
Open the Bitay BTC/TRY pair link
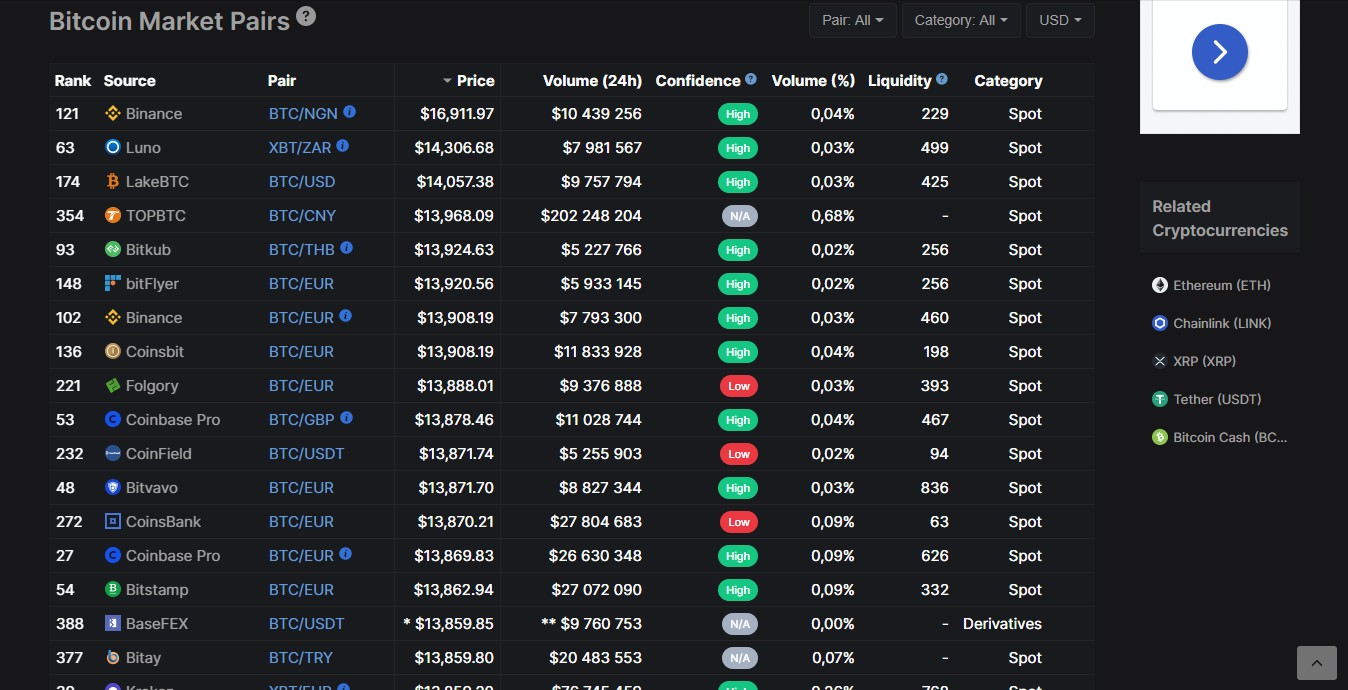click(301, 657)
